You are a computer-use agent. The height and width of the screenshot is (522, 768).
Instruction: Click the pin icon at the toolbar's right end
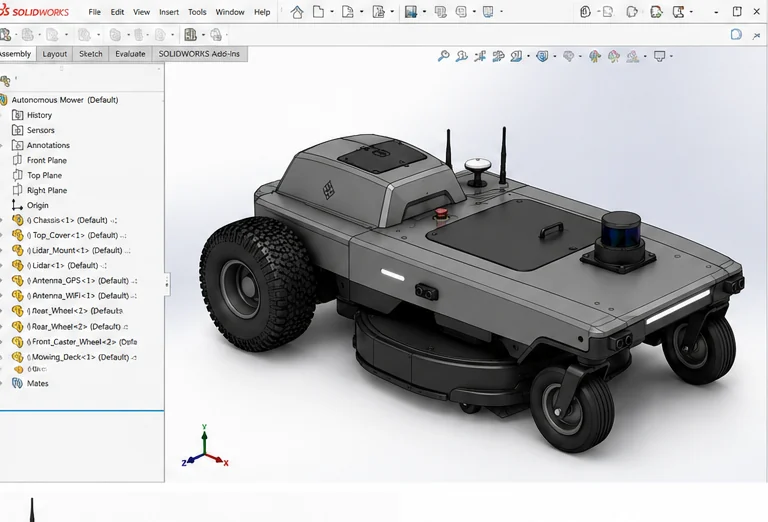(756, 35)
